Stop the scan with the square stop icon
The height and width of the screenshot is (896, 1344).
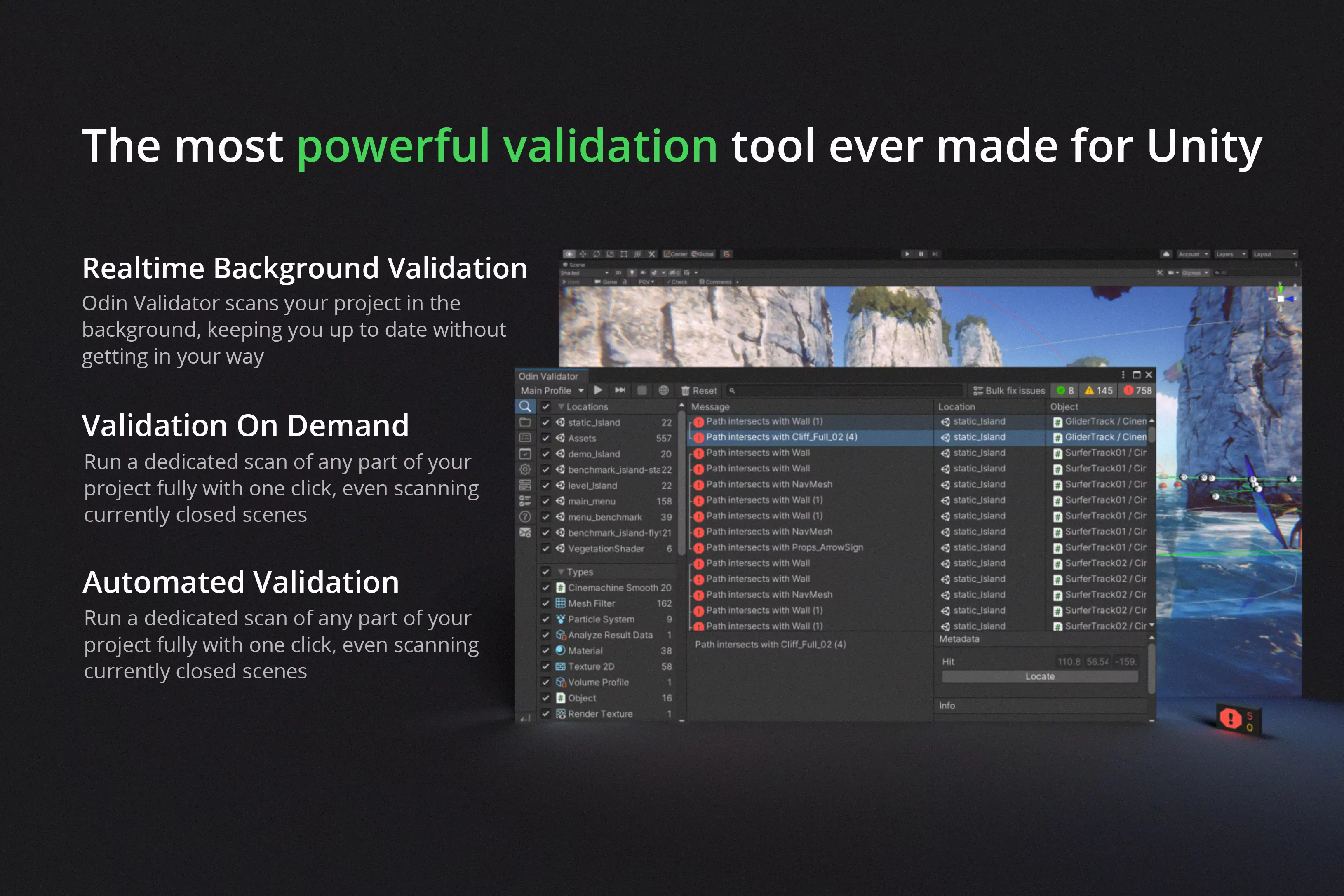(642, 390)
